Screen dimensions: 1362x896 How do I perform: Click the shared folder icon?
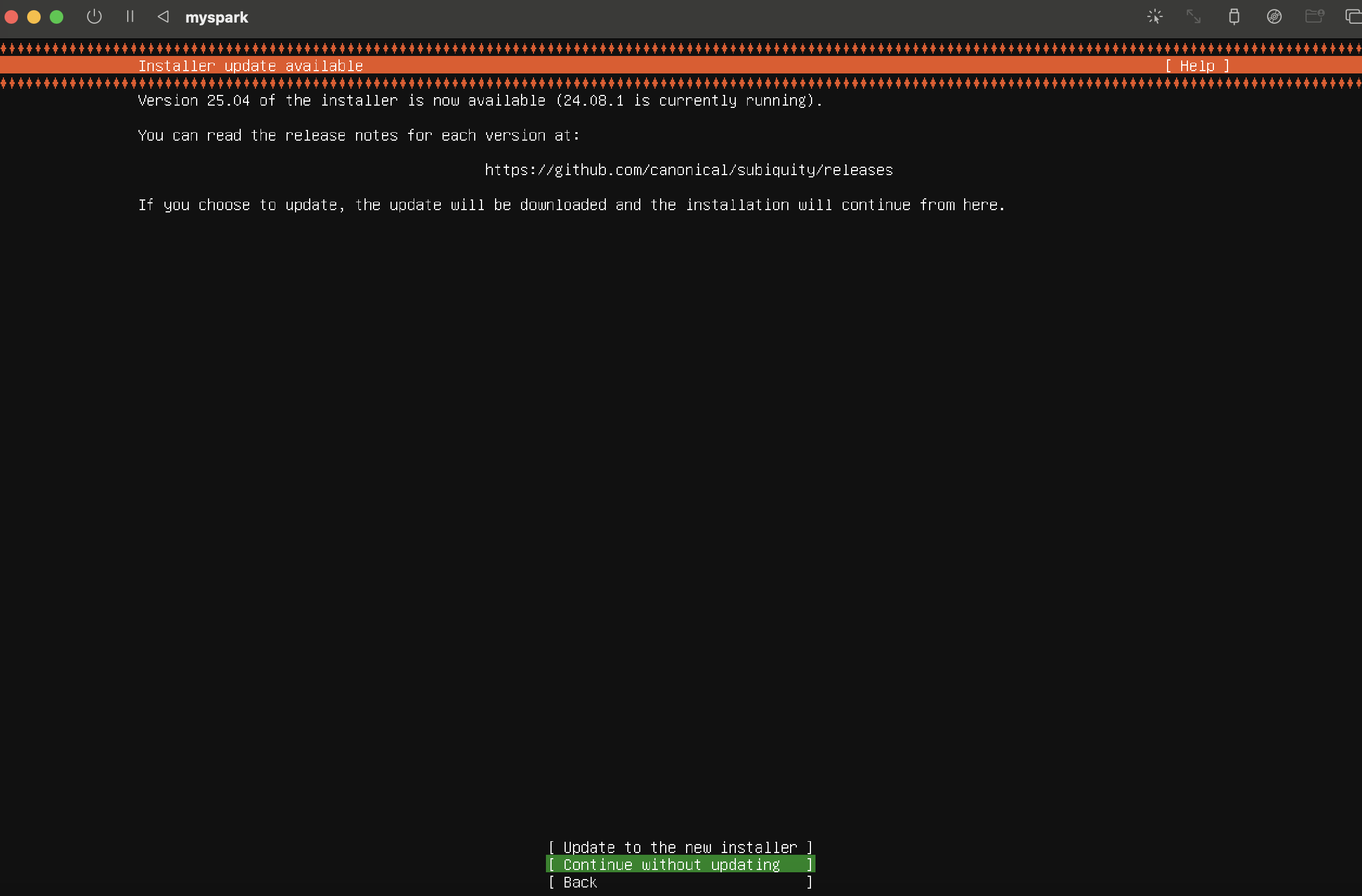(x=1314, y=16)
